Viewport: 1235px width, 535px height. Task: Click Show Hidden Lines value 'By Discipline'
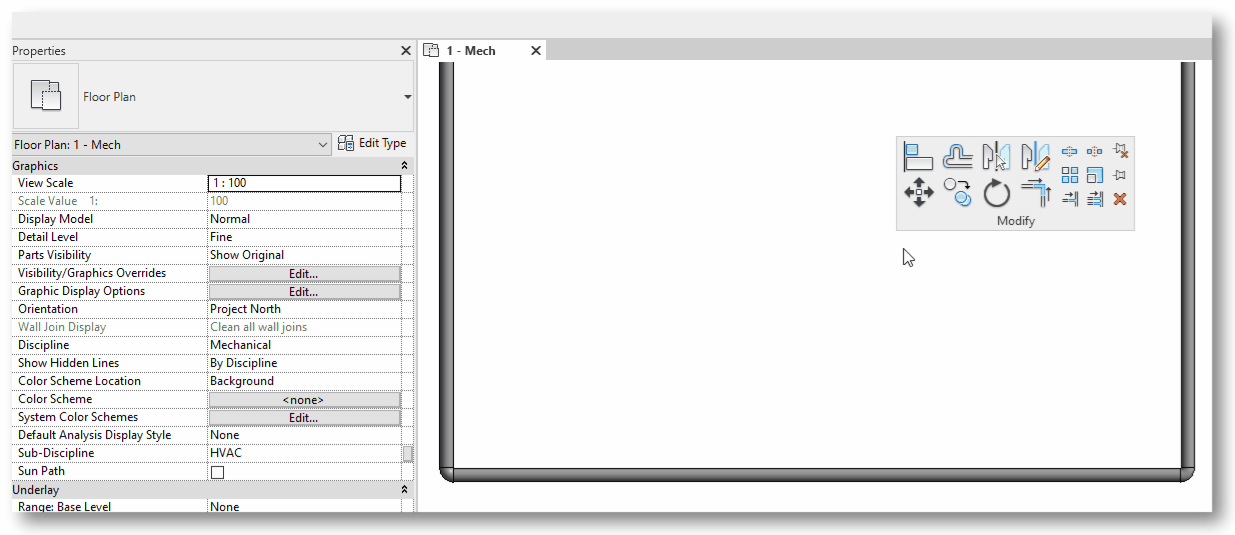pos(244,363)
